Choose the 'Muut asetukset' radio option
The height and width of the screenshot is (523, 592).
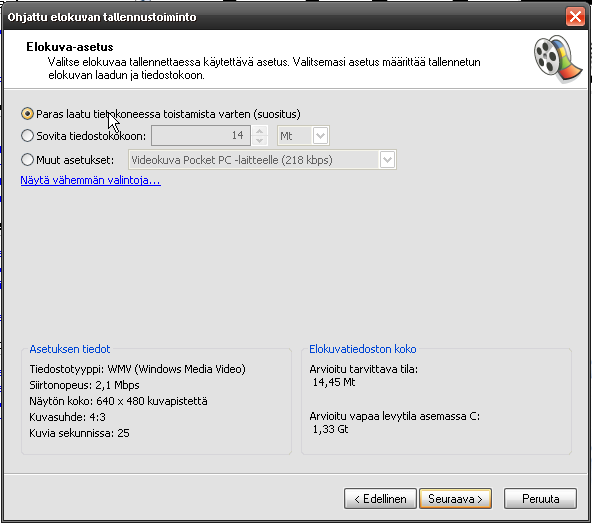pyautogui.click(x=27, y=160)
